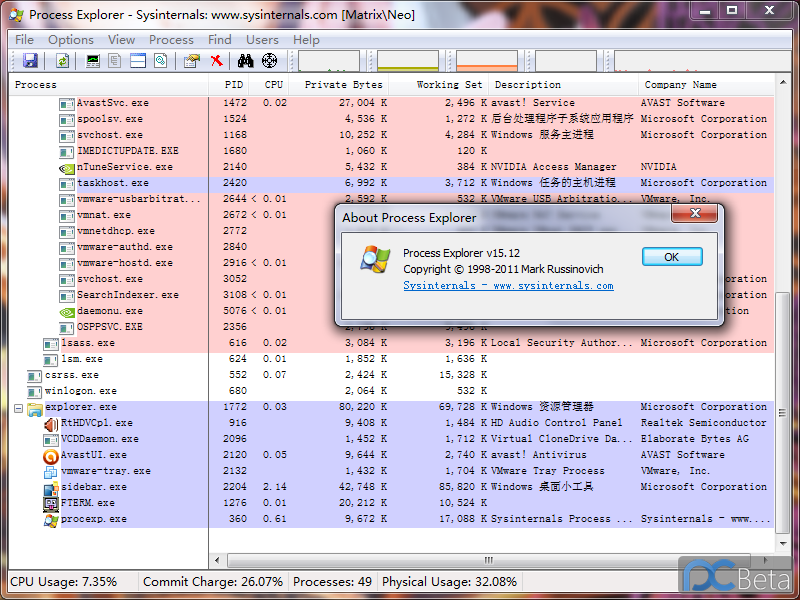Open the Help menu
The image size is (800, 600).
pyautogui.click(x=306, y=40)
